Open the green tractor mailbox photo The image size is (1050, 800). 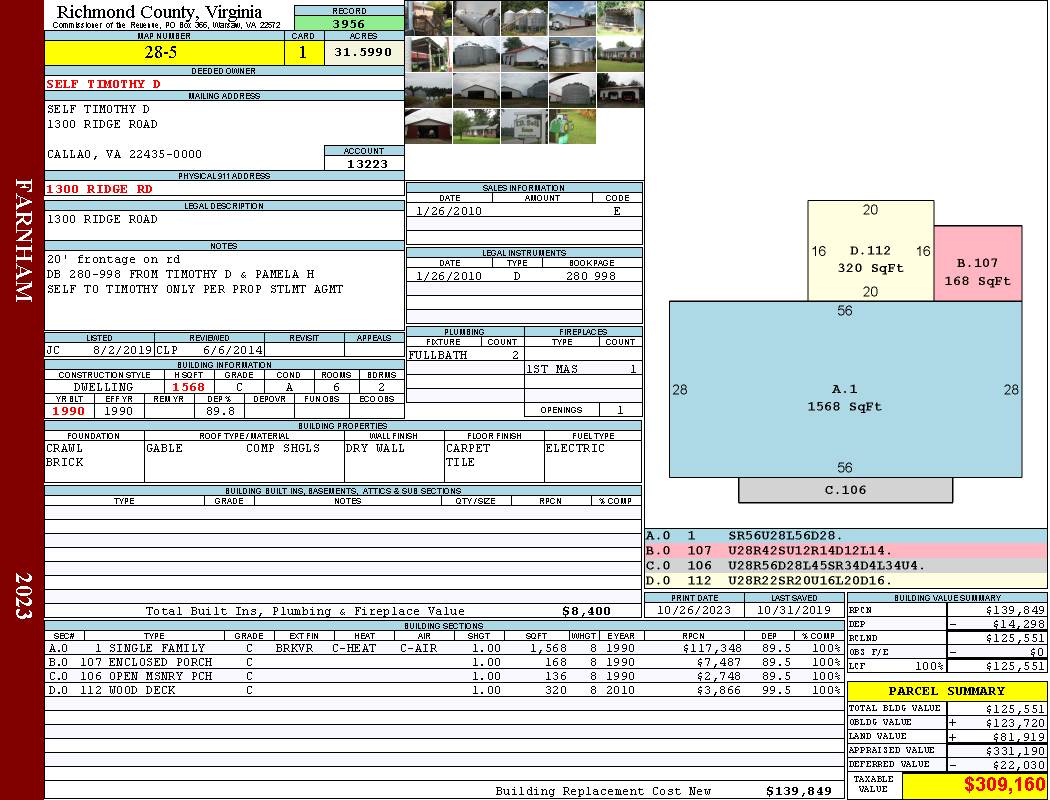[x=572, y=127]
